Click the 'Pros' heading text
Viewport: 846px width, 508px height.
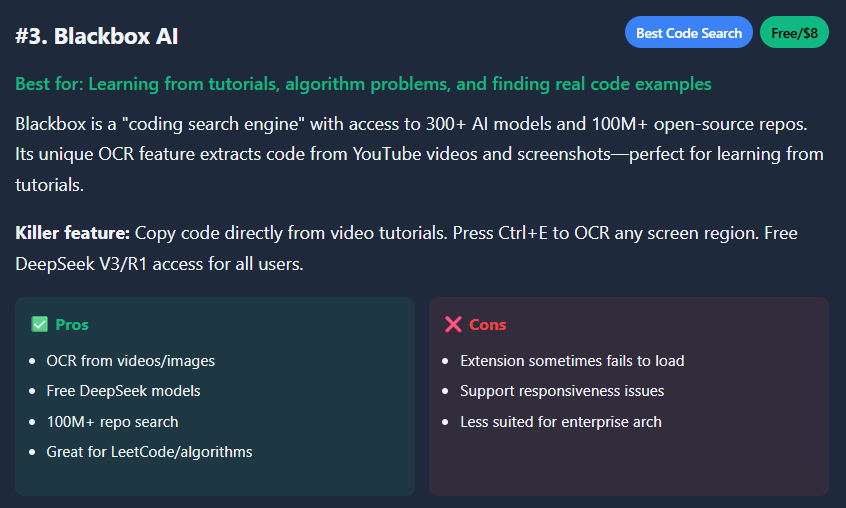(x=72, y=324)
